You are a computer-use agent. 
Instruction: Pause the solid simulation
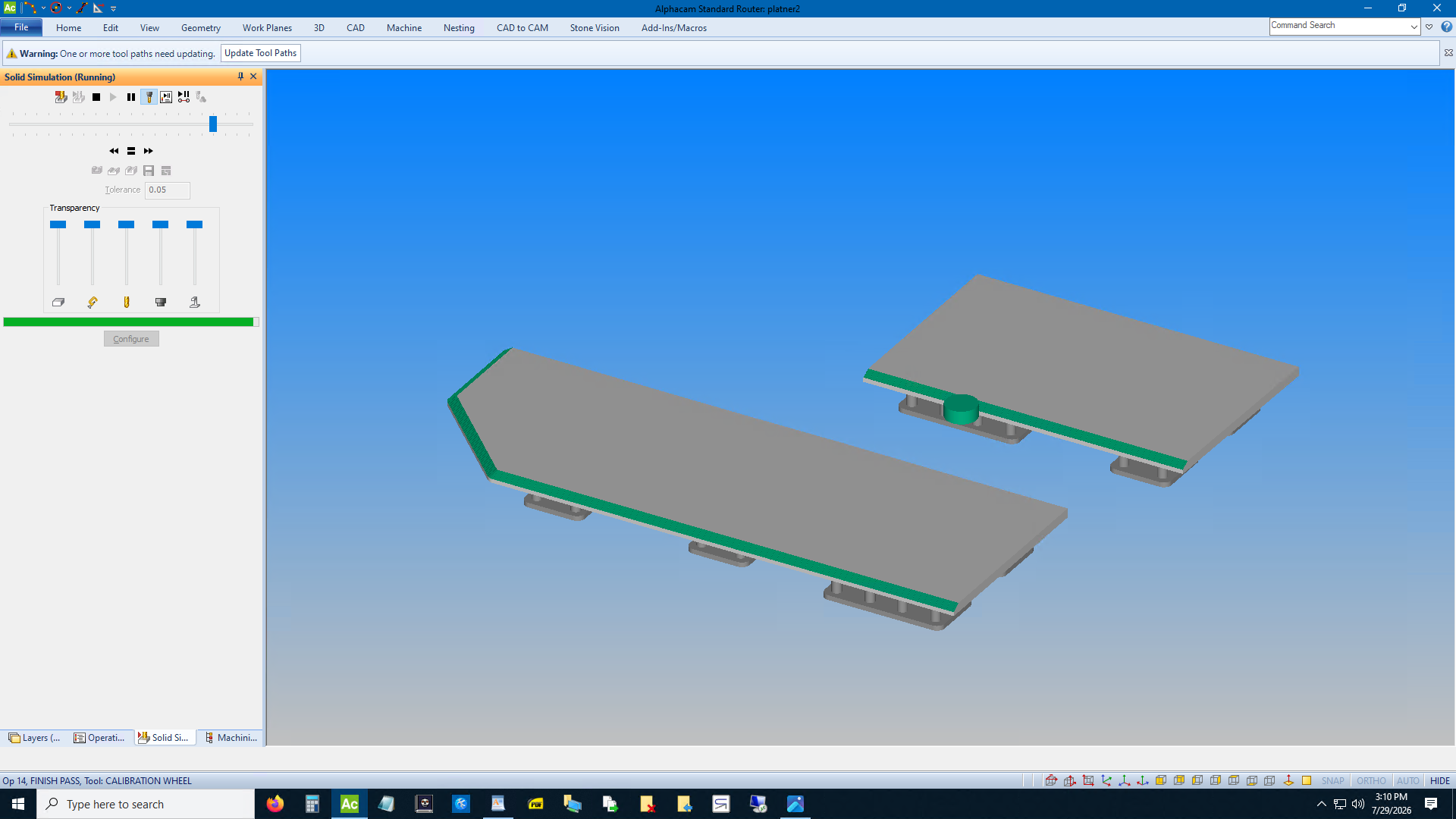click(x=131, y=97)
